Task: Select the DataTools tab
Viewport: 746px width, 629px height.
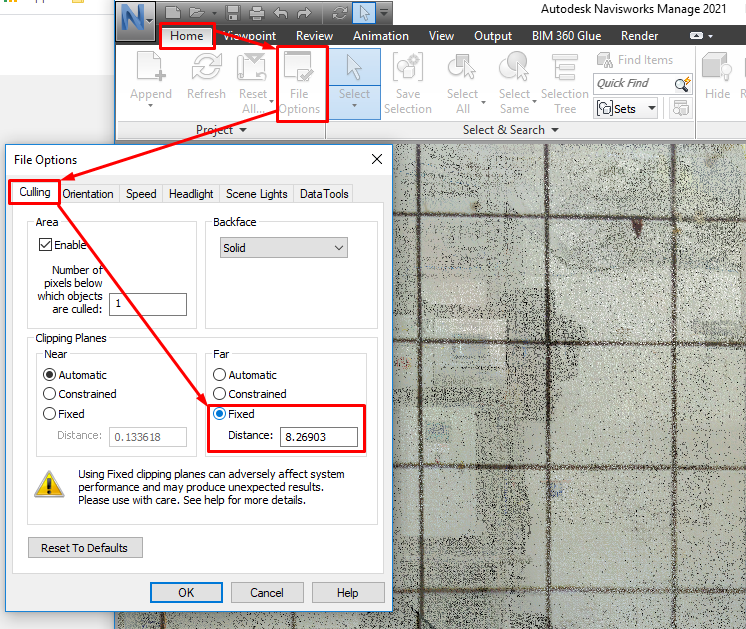Action: 324,194
